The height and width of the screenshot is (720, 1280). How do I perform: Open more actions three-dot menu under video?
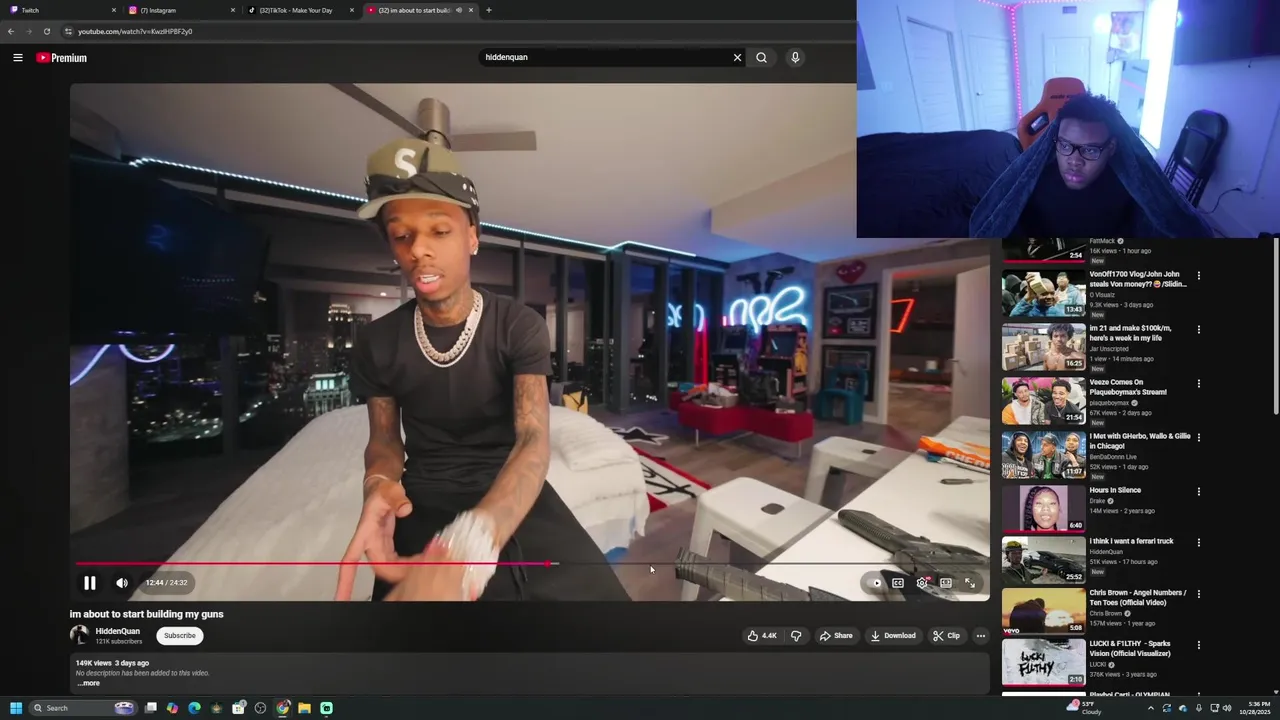point(981,636)
